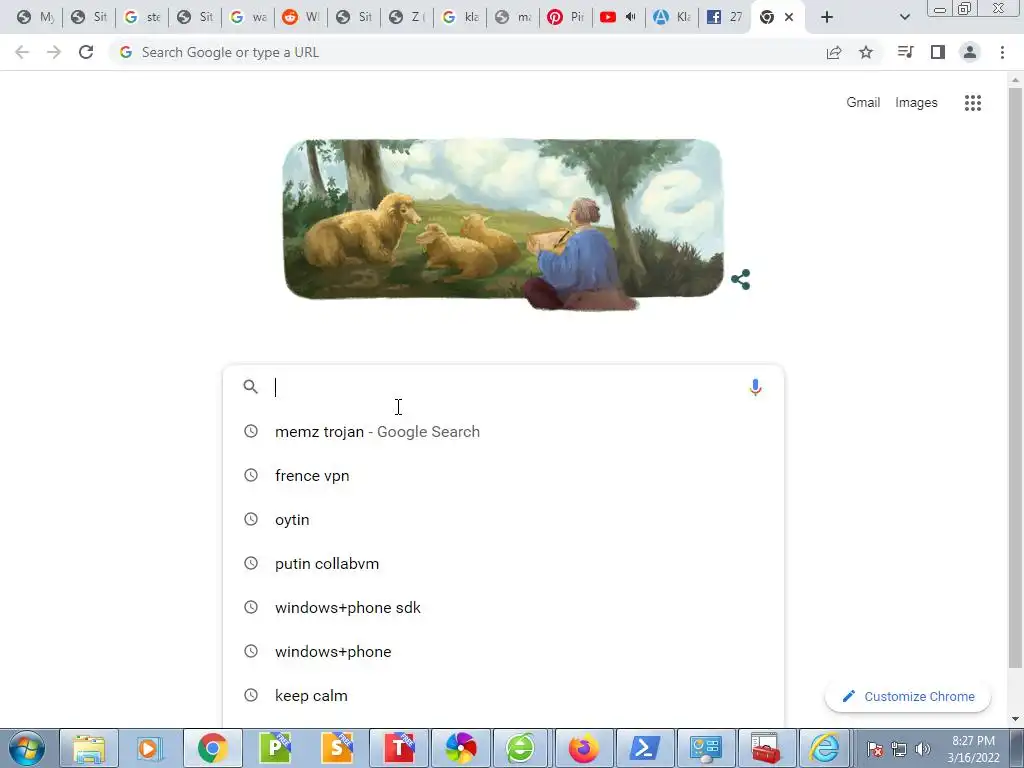Switch to the 'wa' Google tab
The width and height of the screenshot is (1024, 768).
click(248, 17)
